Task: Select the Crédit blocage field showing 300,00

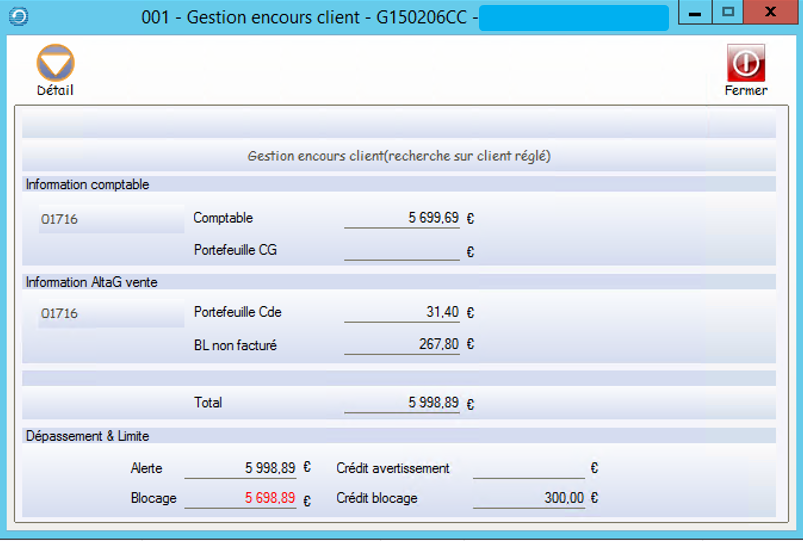Action: (x=528, y=498)
